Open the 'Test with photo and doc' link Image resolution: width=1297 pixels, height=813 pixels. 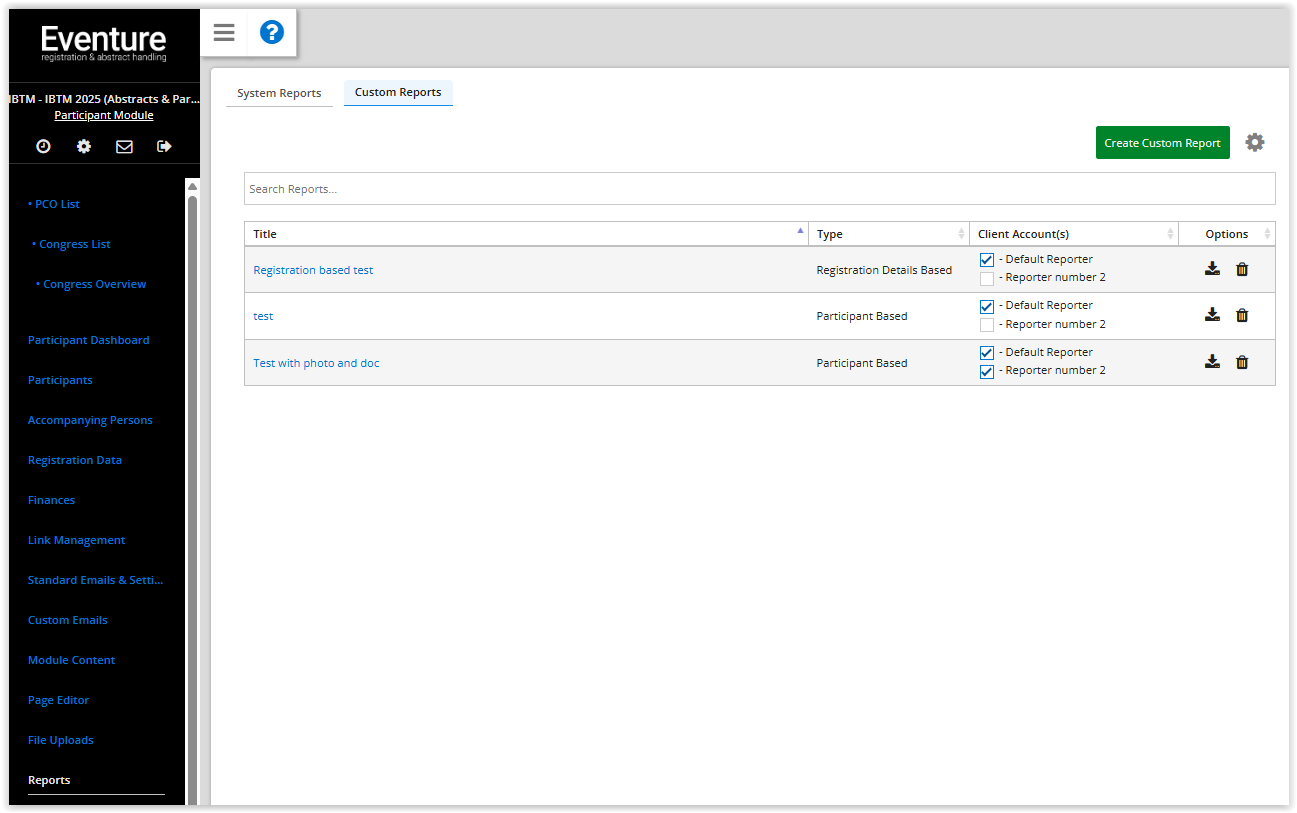tap(316, 363)
